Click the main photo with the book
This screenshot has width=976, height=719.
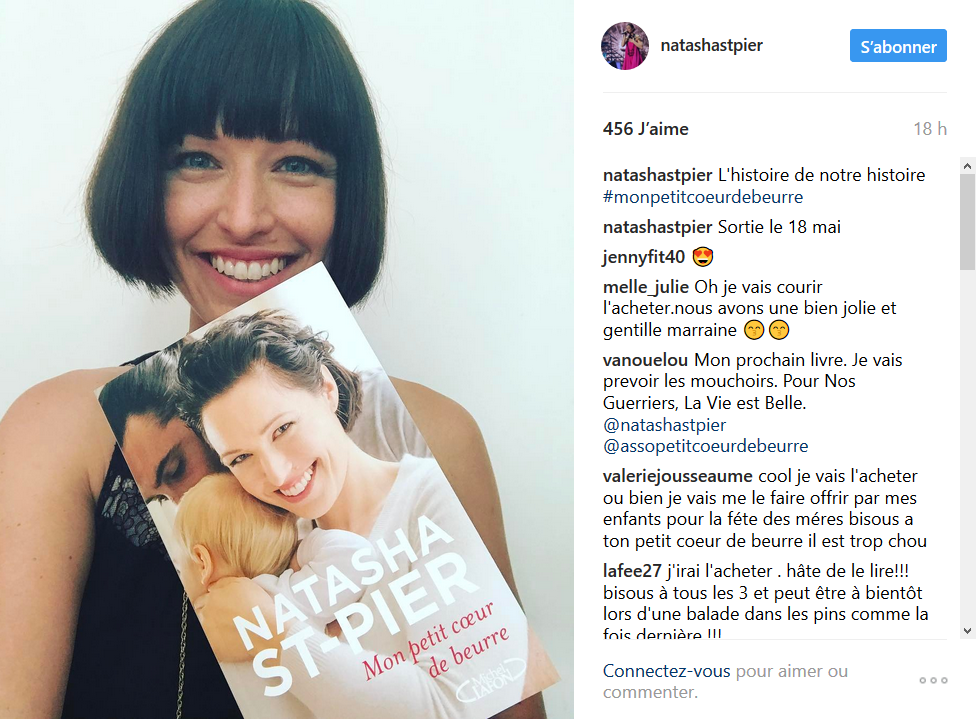coord(287,360)
